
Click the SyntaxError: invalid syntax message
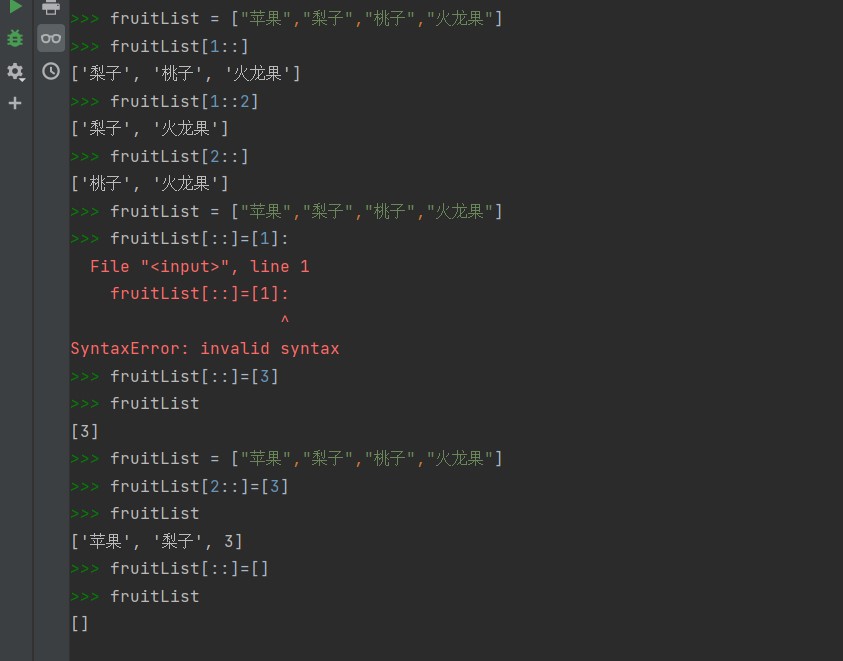click(205, 349)
